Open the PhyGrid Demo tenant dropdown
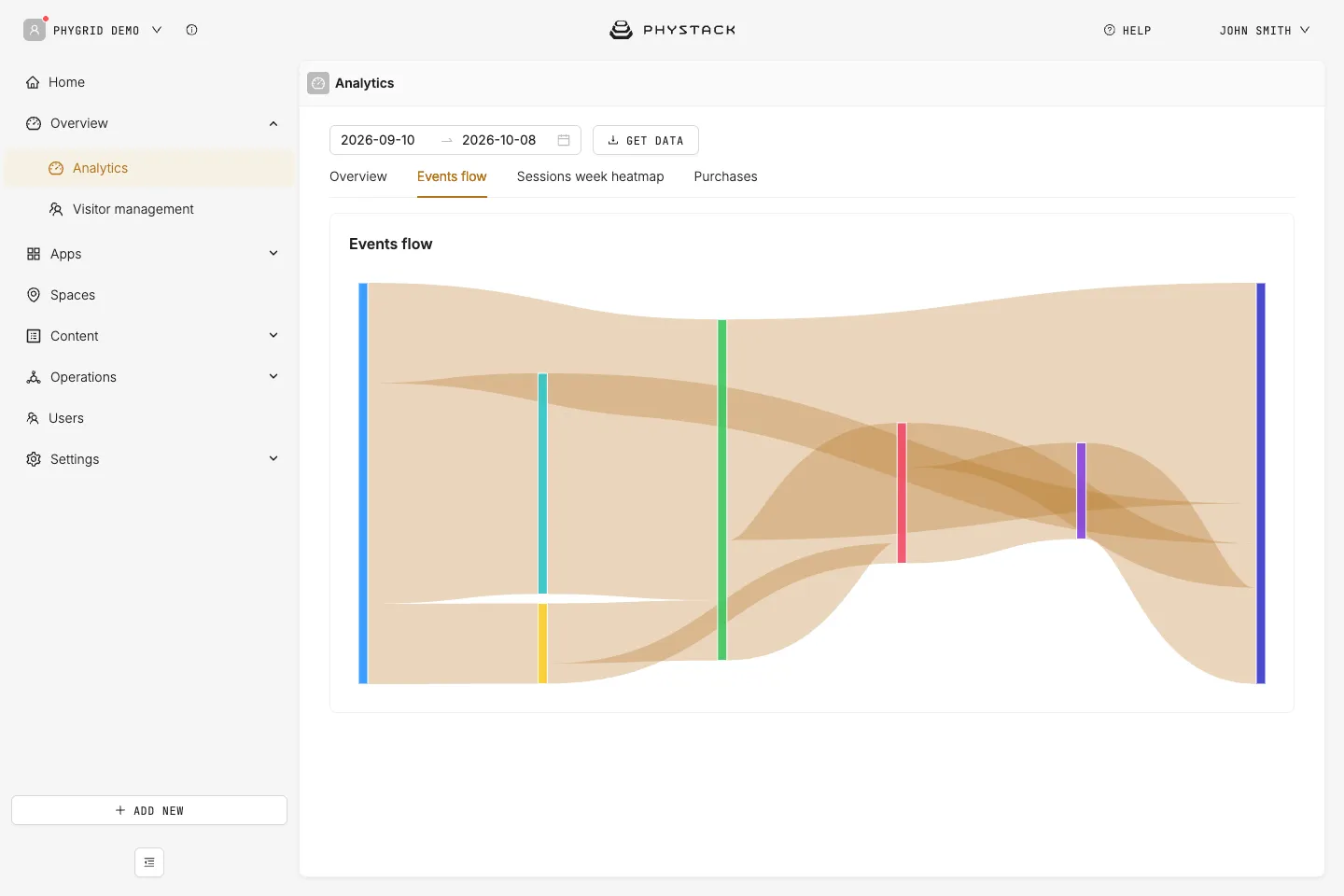This screenshot has height=896, width=1344. pyautogui.click(x=107, y=30)
